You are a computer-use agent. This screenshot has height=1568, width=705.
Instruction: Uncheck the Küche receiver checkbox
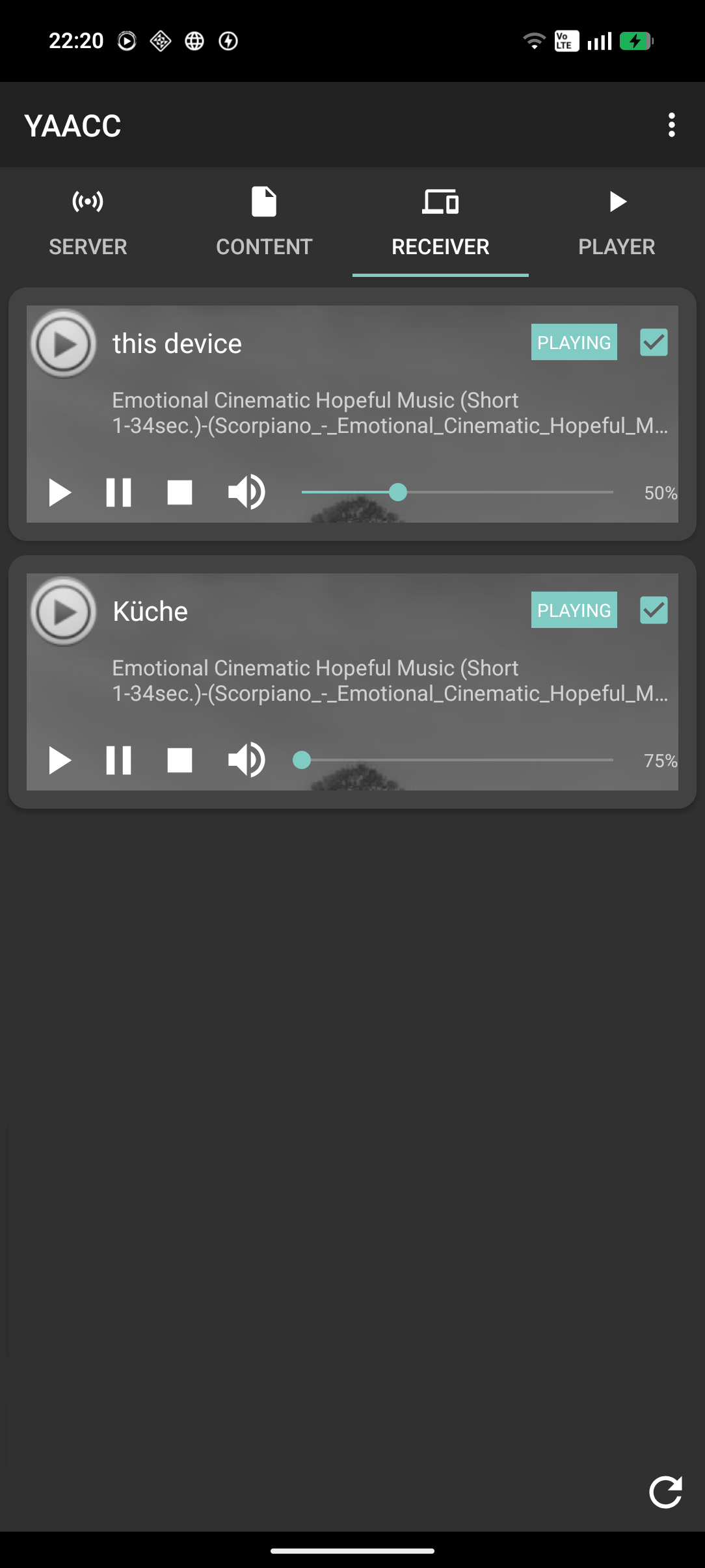point(654,610)
